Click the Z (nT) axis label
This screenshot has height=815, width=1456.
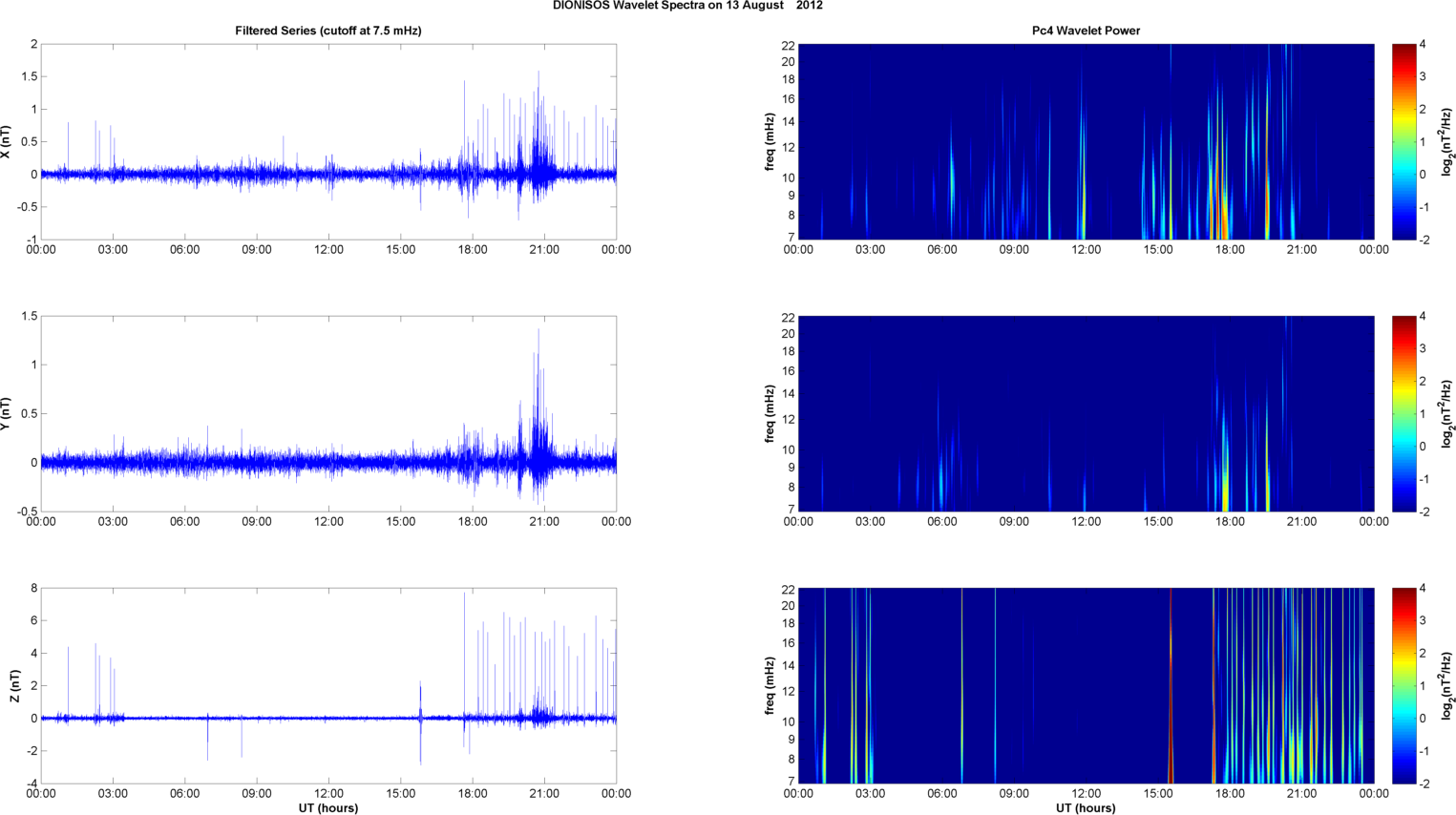click(x=14, y=686)
